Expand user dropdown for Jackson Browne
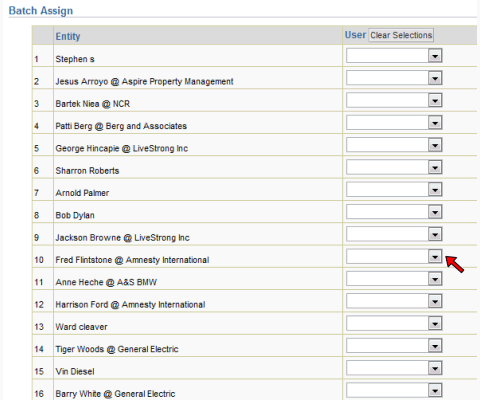This screenshot has width=480, height=400. 394,234
